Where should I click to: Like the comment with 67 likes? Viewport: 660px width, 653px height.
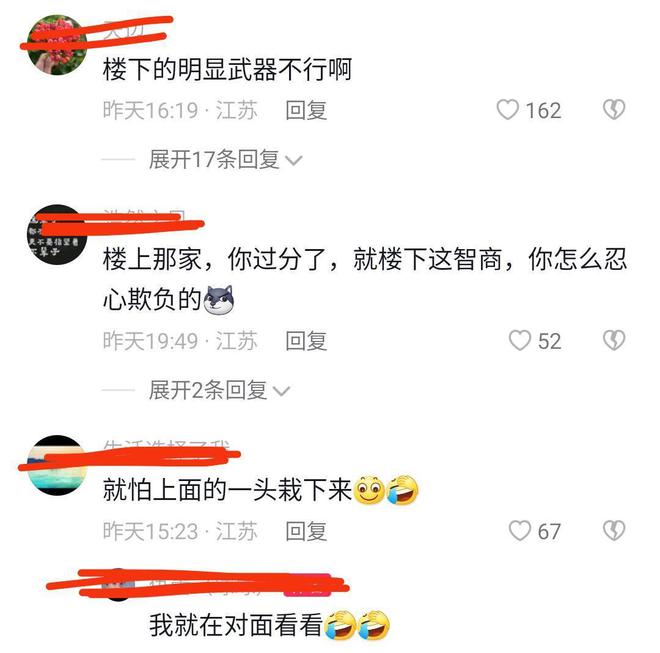click(x=519, y=530)
